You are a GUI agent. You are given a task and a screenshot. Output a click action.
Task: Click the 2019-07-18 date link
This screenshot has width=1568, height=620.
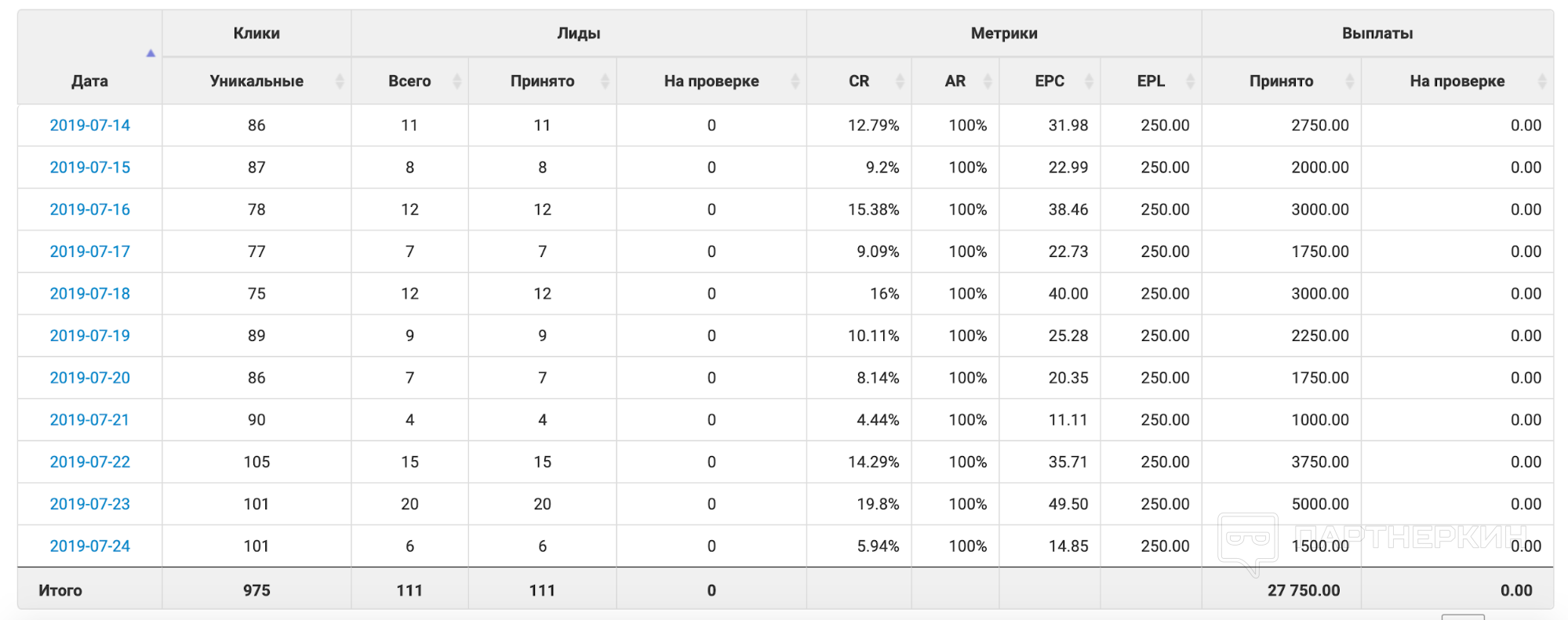[x=89, y=293]
